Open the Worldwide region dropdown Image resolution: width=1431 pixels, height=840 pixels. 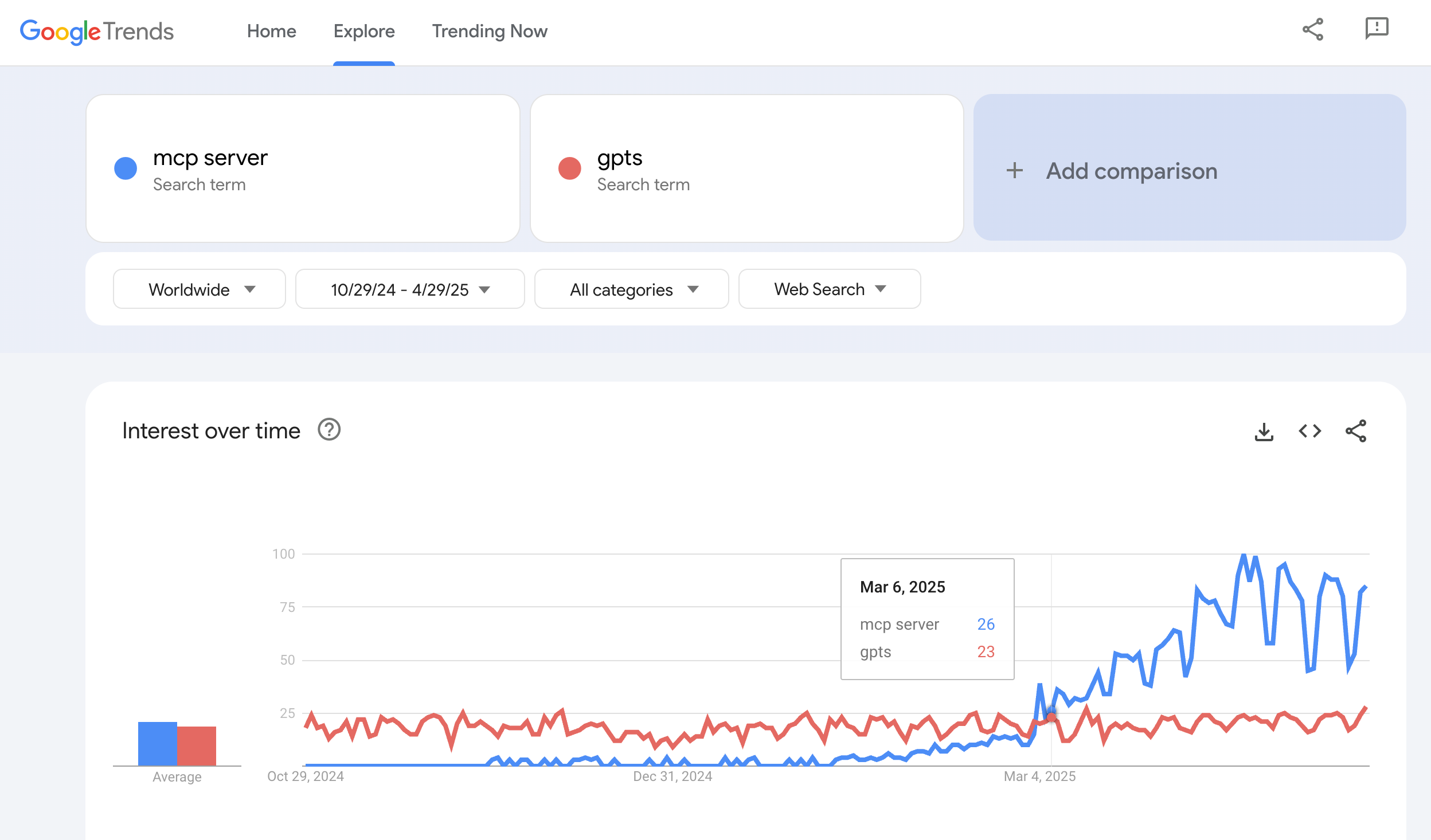pos(199,289)
